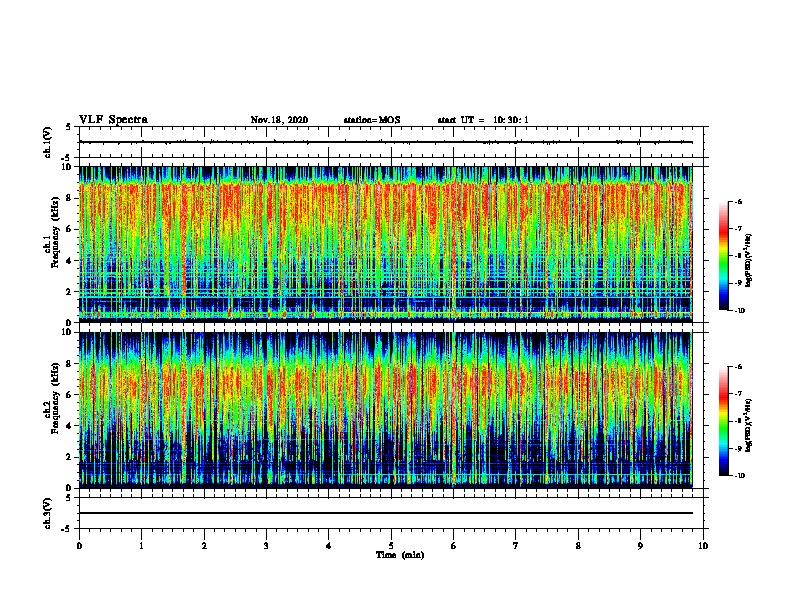
Task: Click the ch.1(V) axis "5" tick label
Action: [69, 127]
